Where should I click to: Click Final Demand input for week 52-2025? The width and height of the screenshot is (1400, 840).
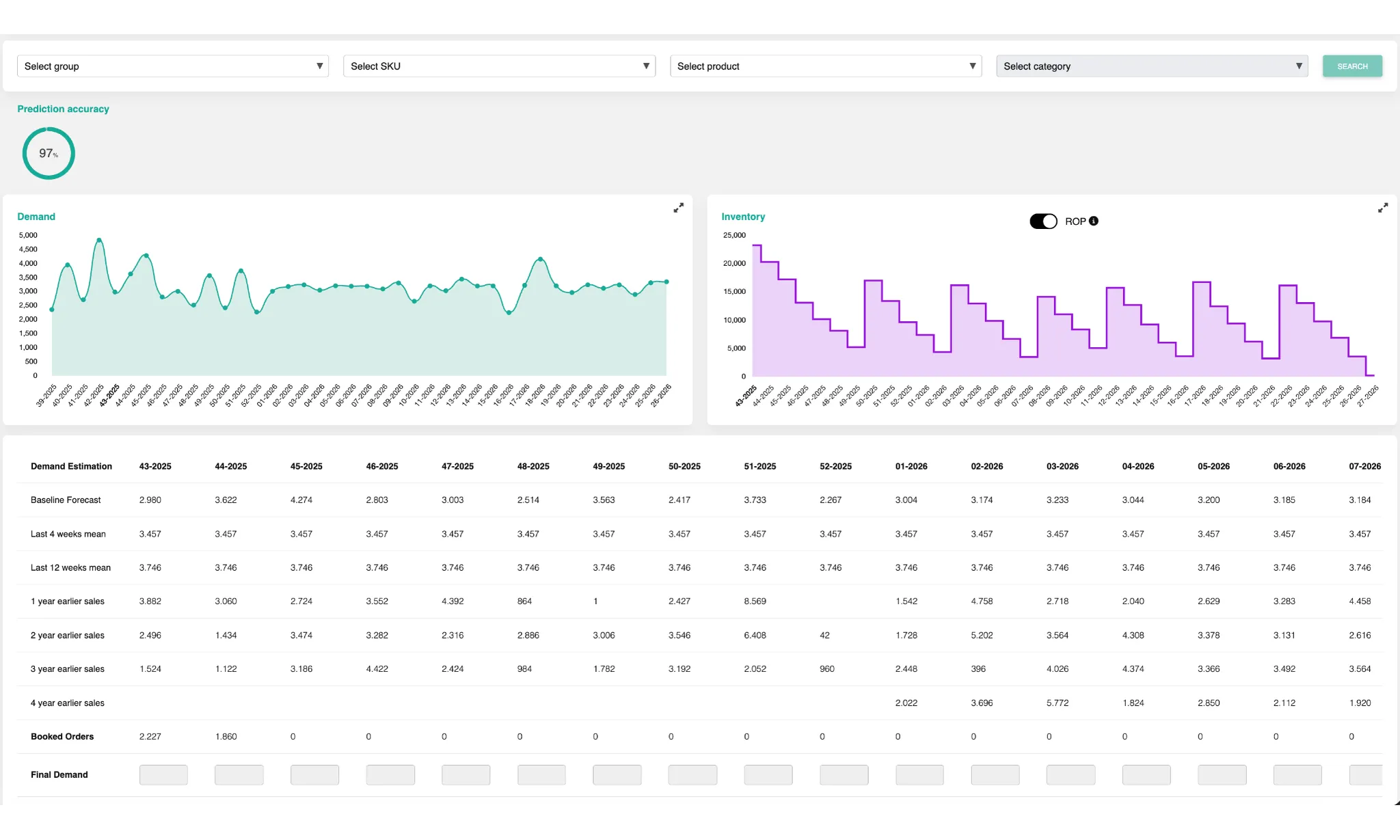tap(844, 774)
